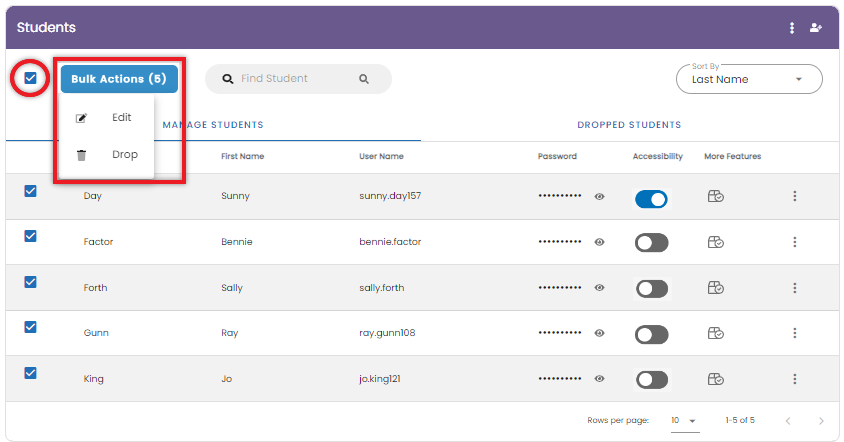The width and height of the screenshot is (844, 442).
Task: Click the first name Sally cell
Action: click(231, 288)
